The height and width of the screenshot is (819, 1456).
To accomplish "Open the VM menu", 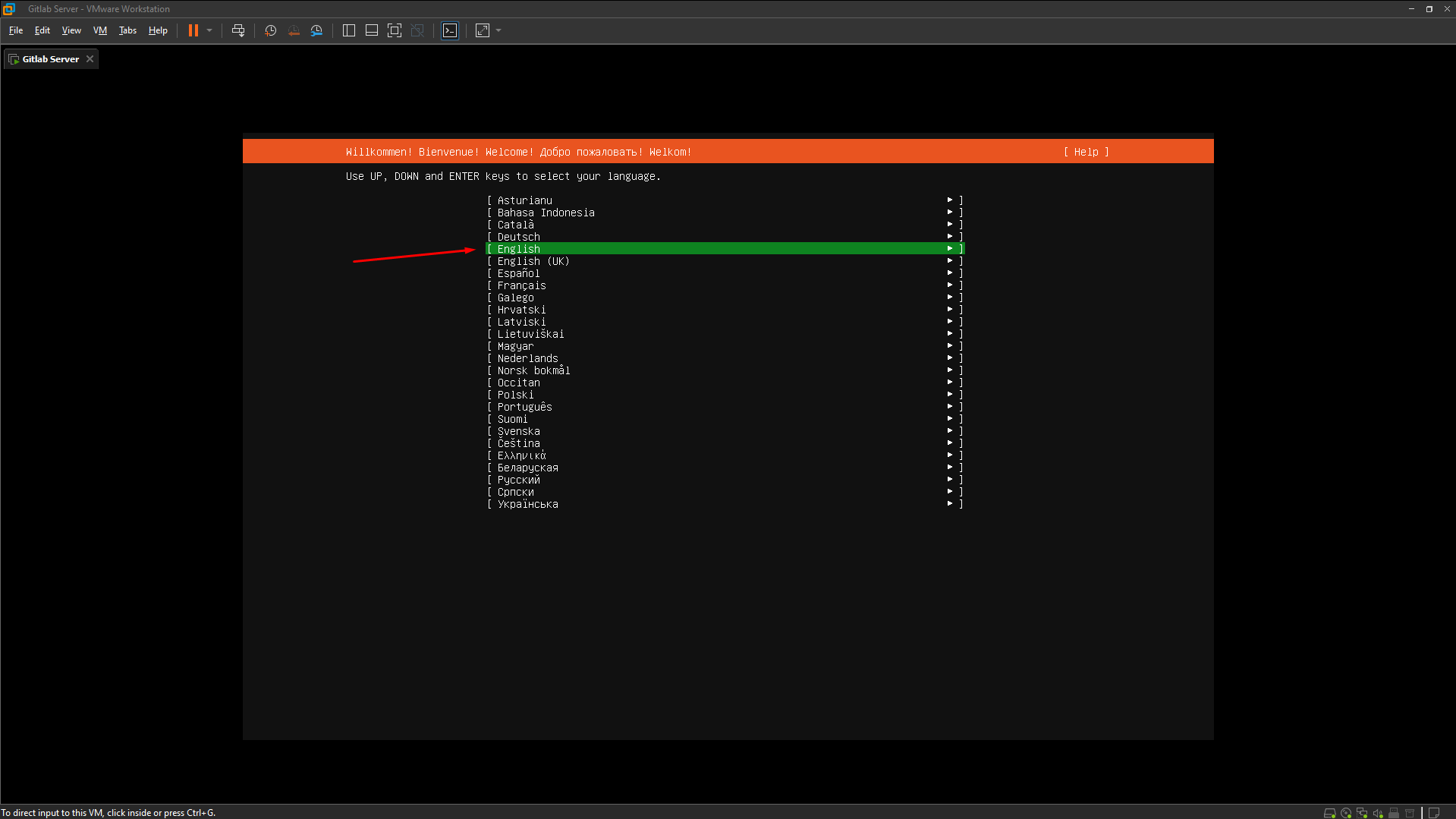I will [x=99, y=30].
